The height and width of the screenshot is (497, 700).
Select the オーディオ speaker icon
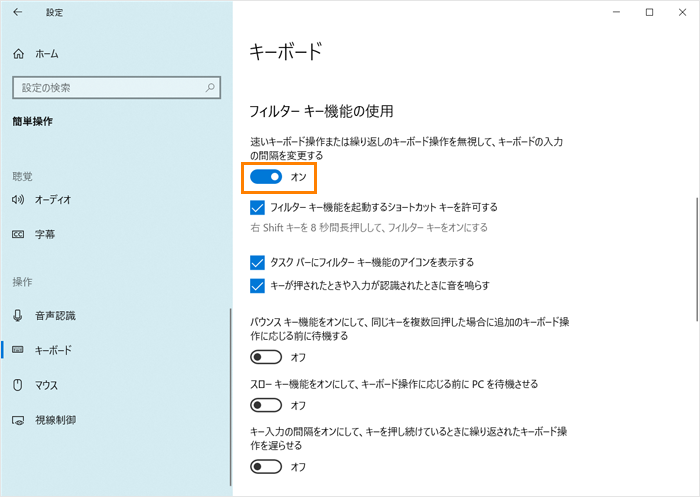pos(18,200)
